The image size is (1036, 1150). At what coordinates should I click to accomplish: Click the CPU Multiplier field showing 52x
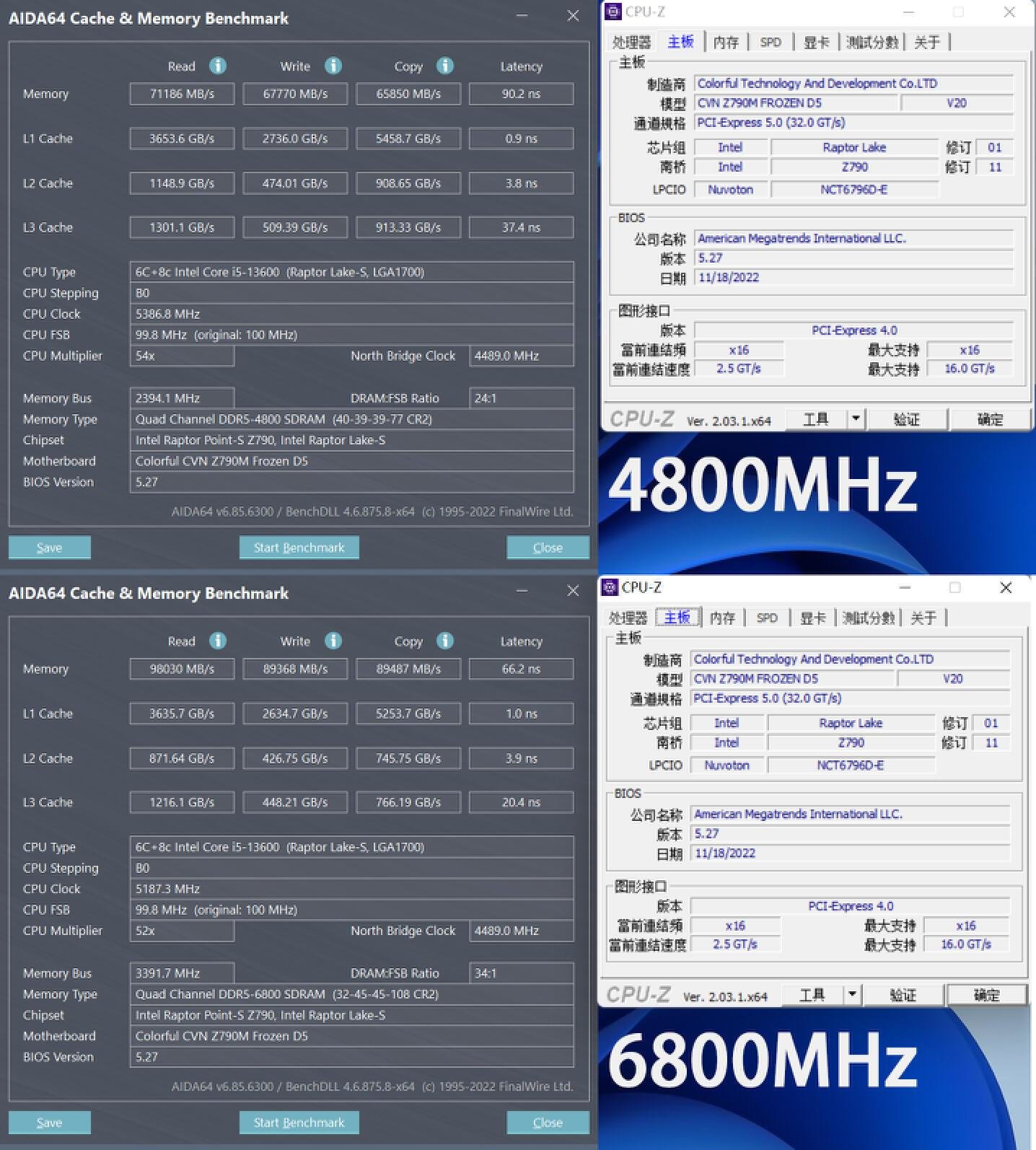click(x=182, y=931)
